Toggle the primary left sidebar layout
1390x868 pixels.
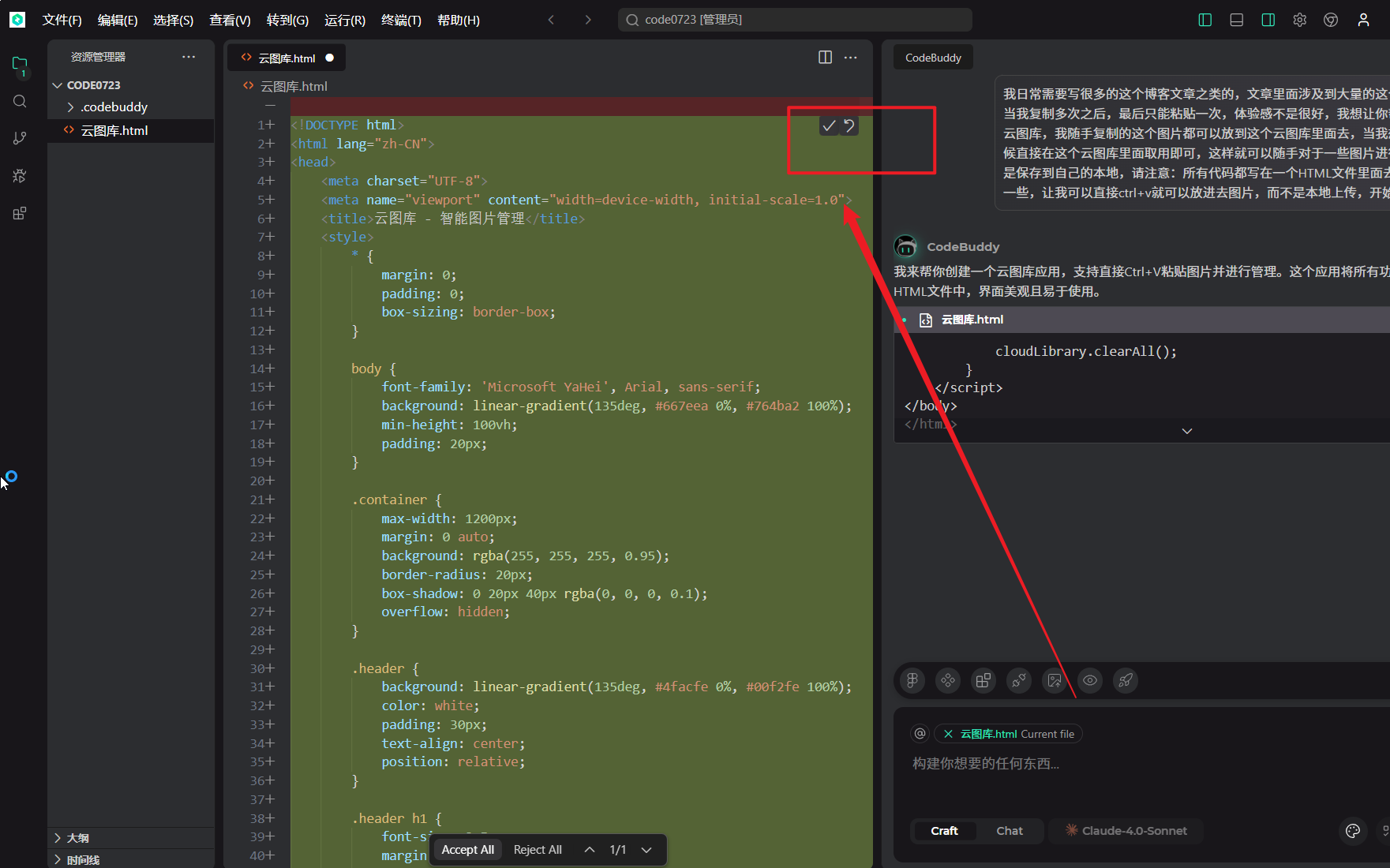[1205, 20]
